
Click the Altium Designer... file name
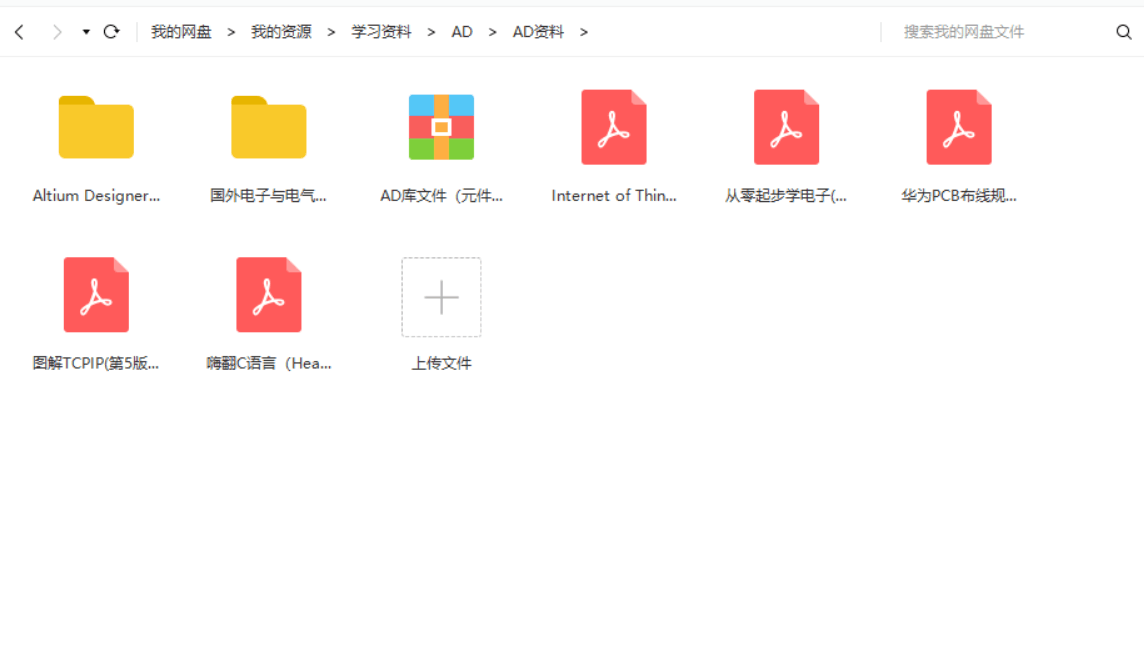pos(96,196)
